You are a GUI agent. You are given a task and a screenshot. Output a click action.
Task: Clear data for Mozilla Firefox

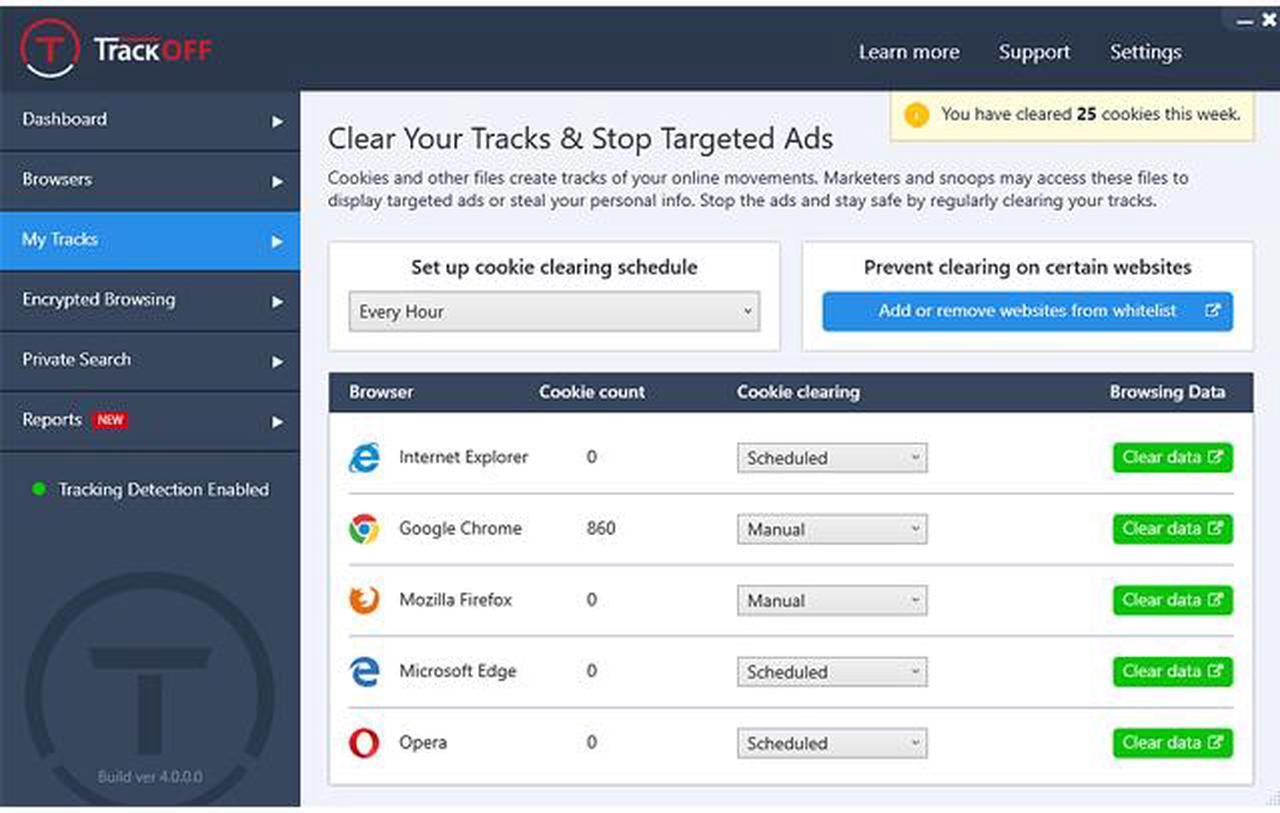[1172, 600]
